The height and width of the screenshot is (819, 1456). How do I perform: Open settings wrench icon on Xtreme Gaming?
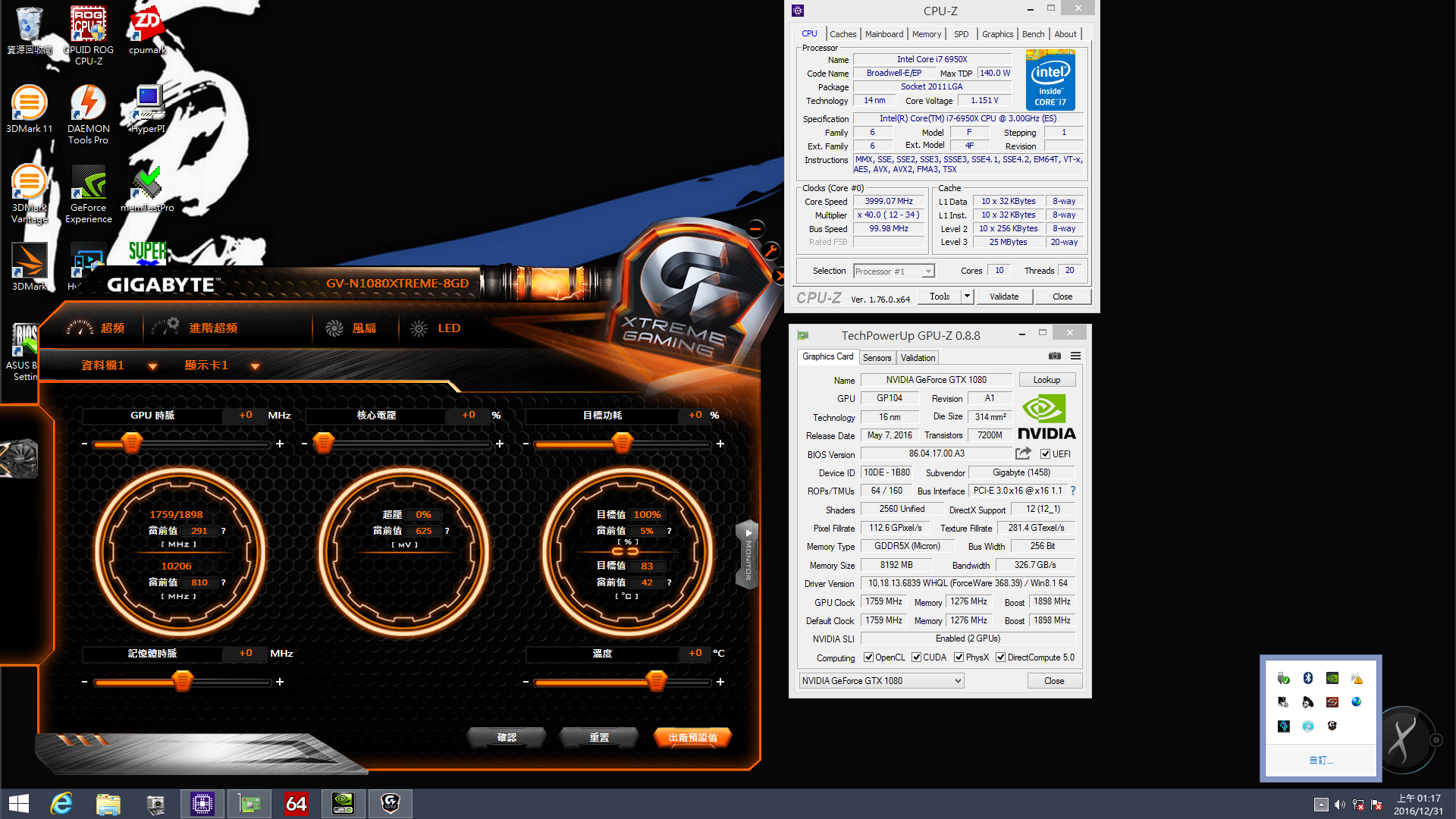pyautogui.click(x=770, y=251)
